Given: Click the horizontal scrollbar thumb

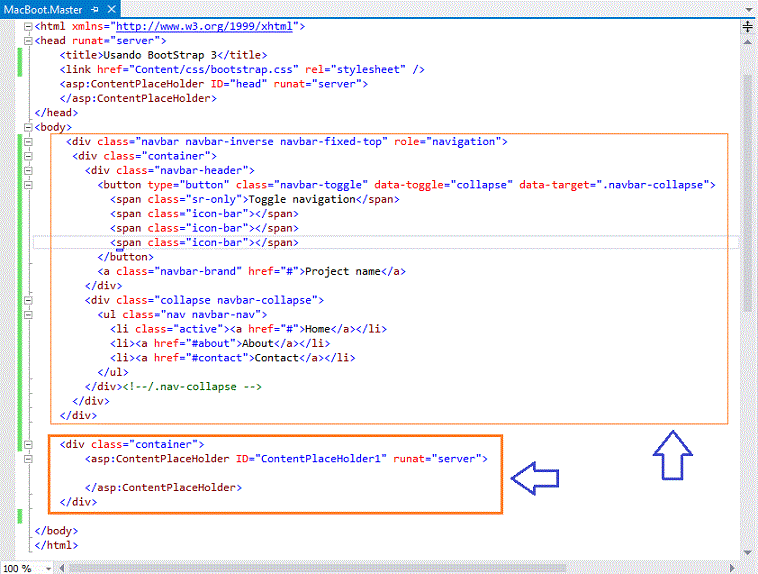Looking at the screenshot, I should [318, 568].
